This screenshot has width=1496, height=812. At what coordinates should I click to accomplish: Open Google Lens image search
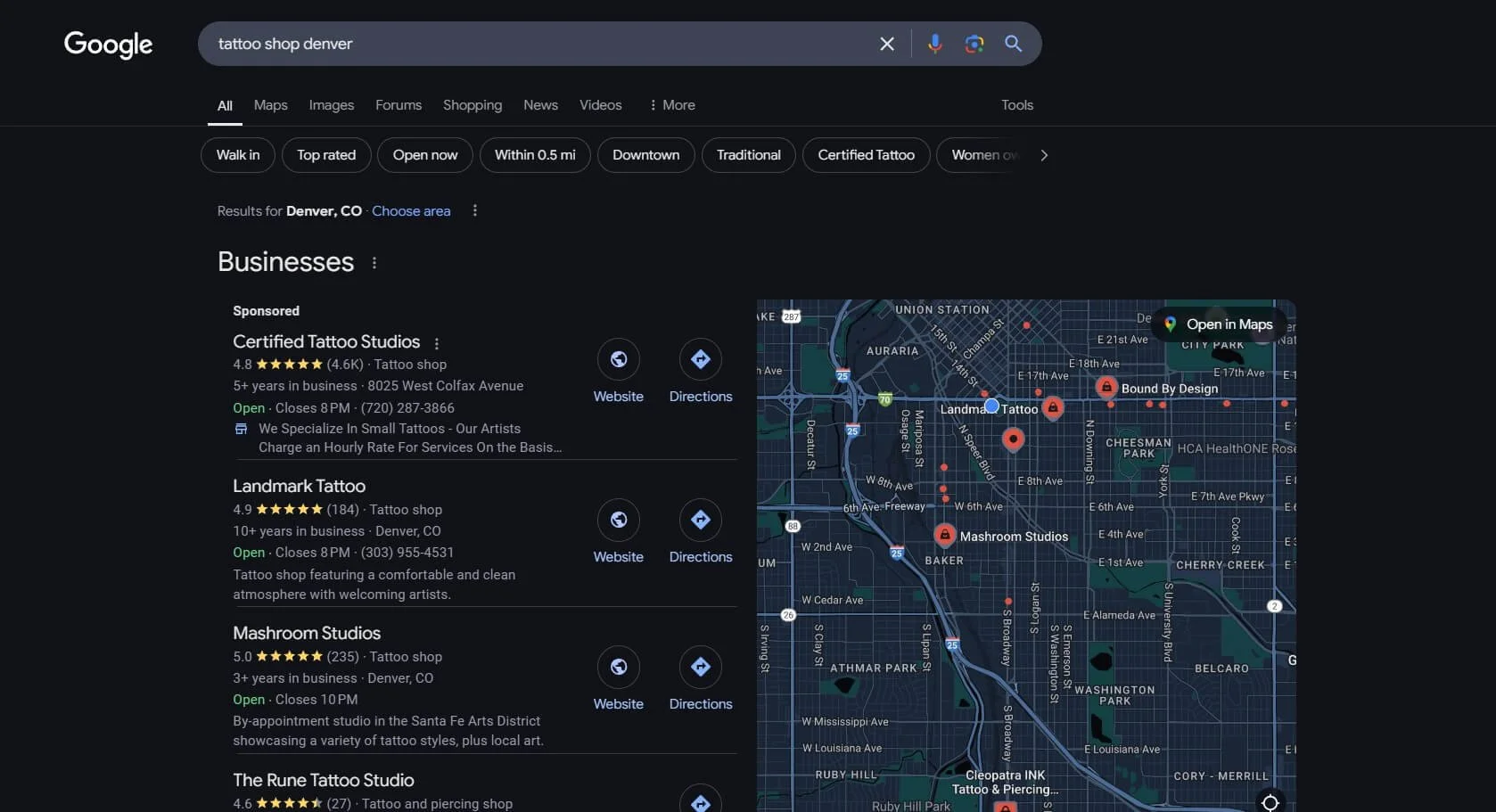coord(974,44)
